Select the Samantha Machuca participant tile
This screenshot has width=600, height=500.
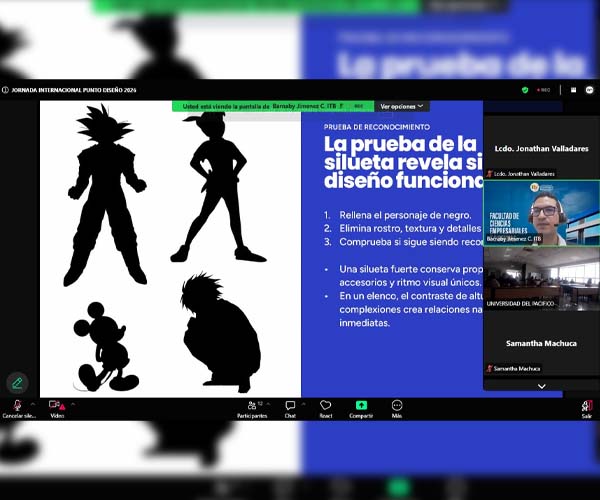tap(541, 343)
